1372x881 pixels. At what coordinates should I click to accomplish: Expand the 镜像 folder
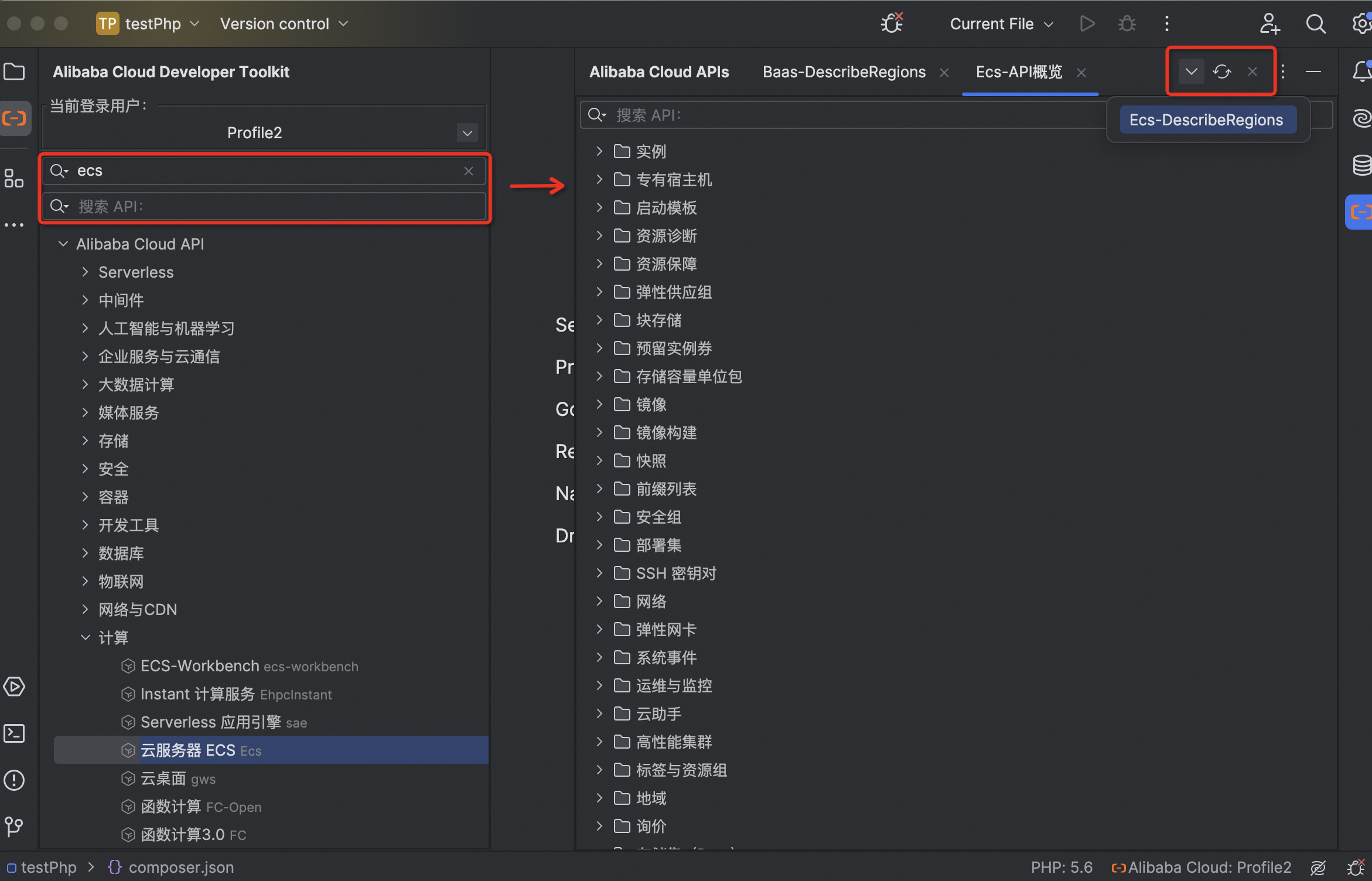(x=599, y=404)
